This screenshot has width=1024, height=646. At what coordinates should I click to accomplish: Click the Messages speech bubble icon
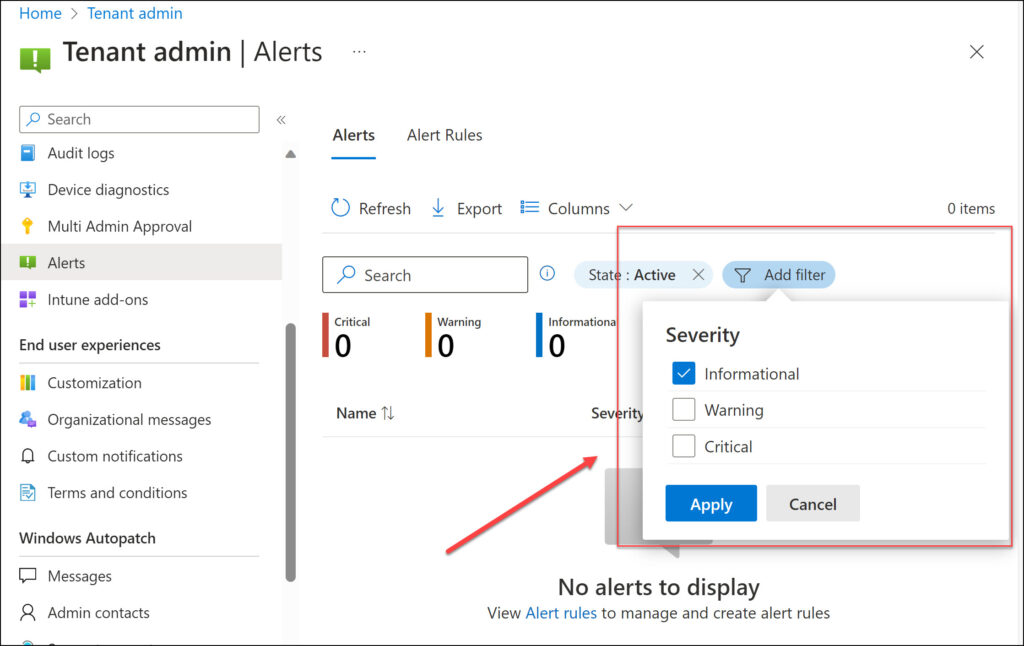tap(27, 575)
